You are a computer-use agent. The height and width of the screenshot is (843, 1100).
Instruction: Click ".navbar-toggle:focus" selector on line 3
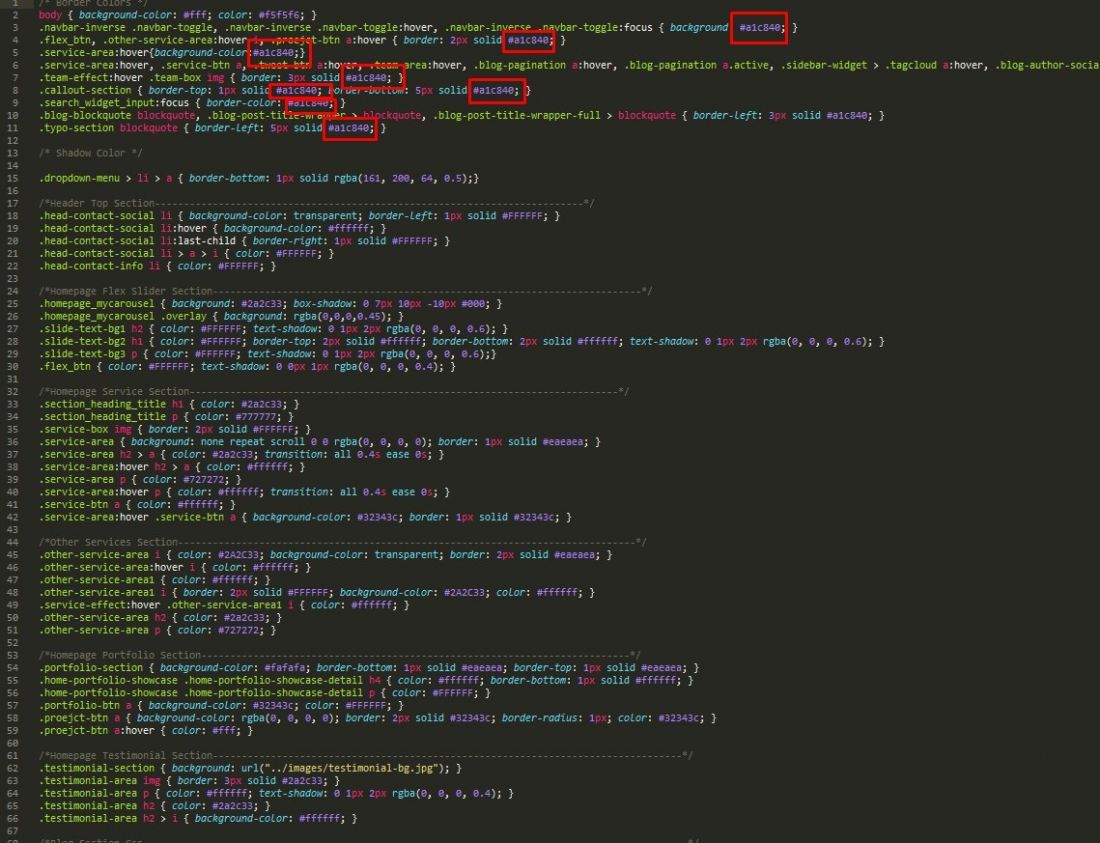point(595,27)
